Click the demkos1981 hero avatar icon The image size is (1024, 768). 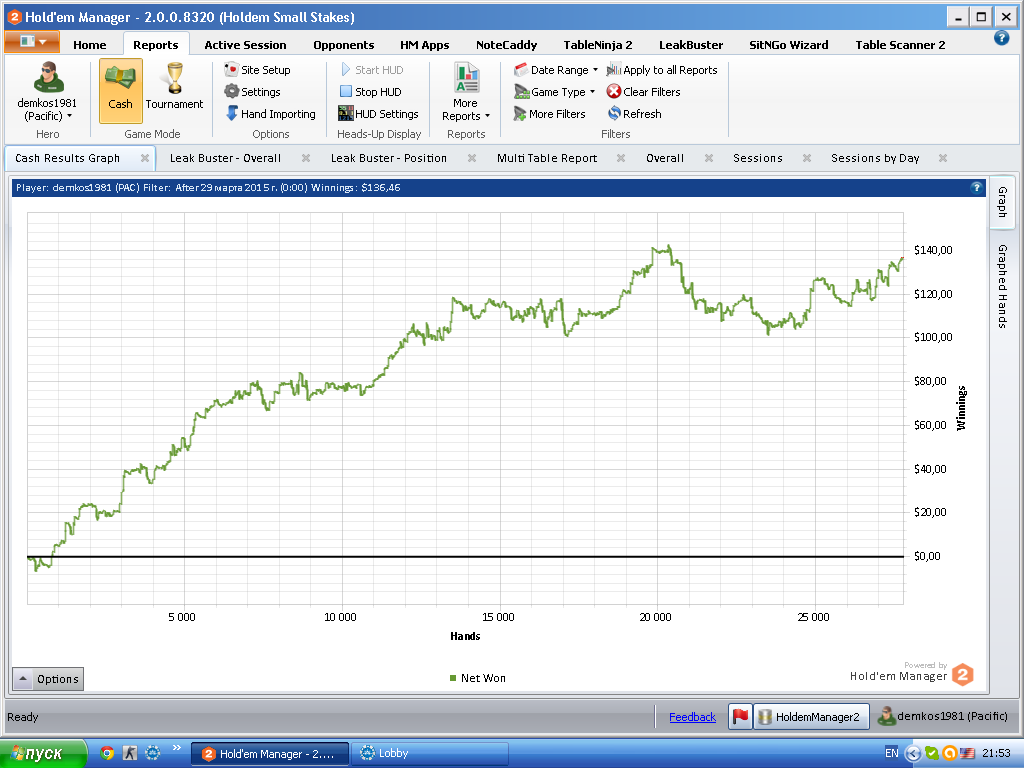[48, 78]
